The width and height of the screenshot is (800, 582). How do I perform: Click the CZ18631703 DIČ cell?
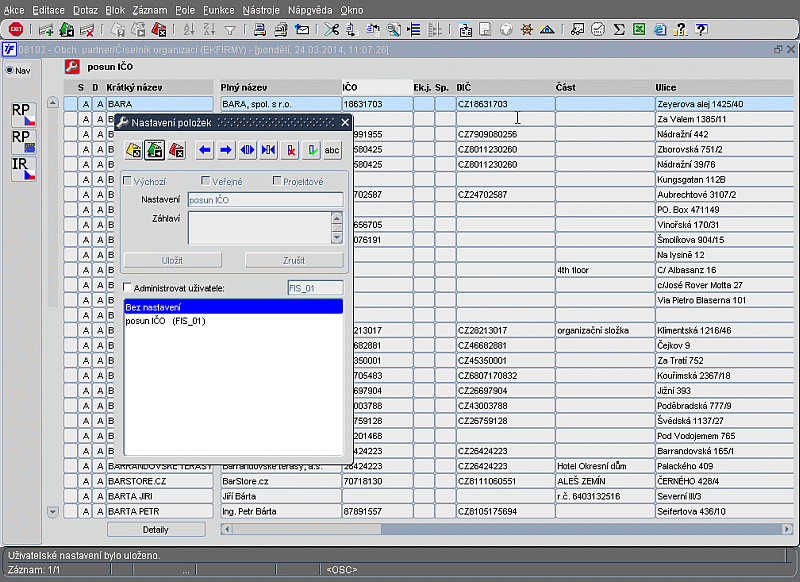pos(505,104)
